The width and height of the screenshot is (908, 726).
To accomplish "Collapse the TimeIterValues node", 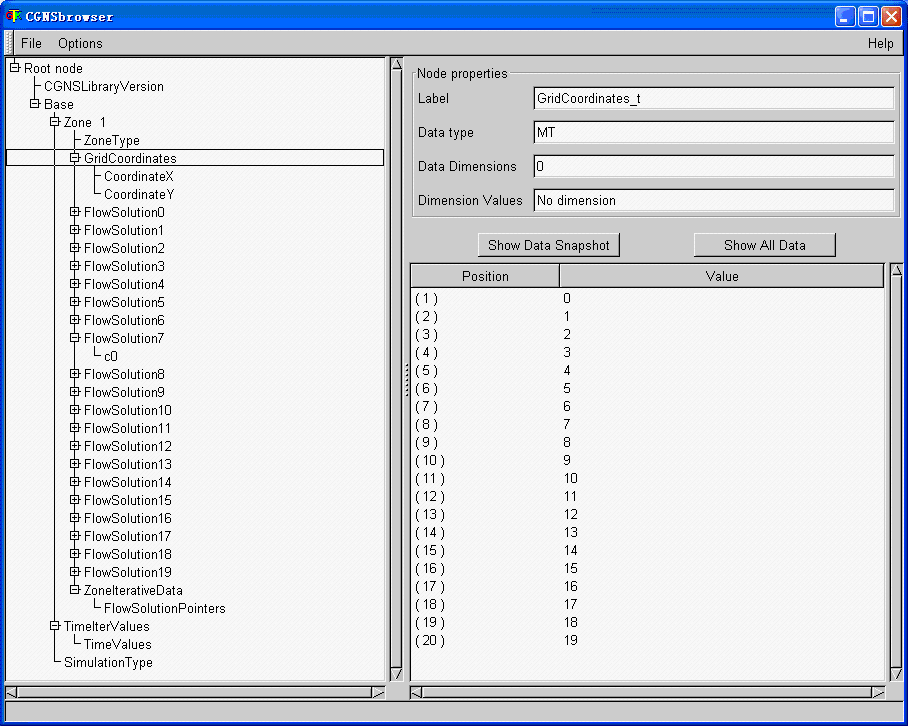I will (x=55, y=626).
